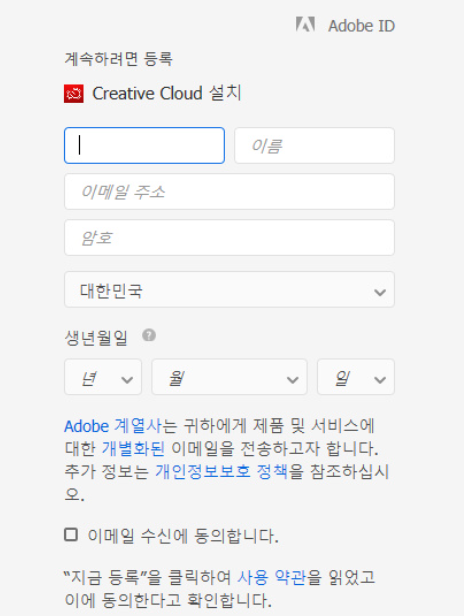
Task: Open the 일 day dropdown
Action: (356, 377)
